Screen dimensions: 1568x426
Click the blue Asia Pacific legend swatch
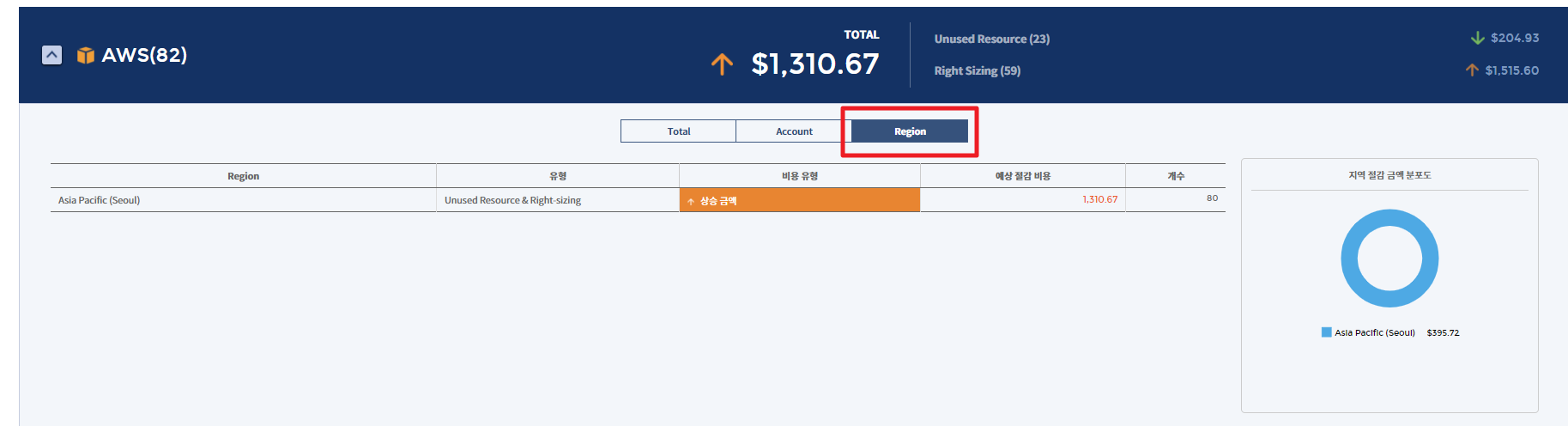1326,332
